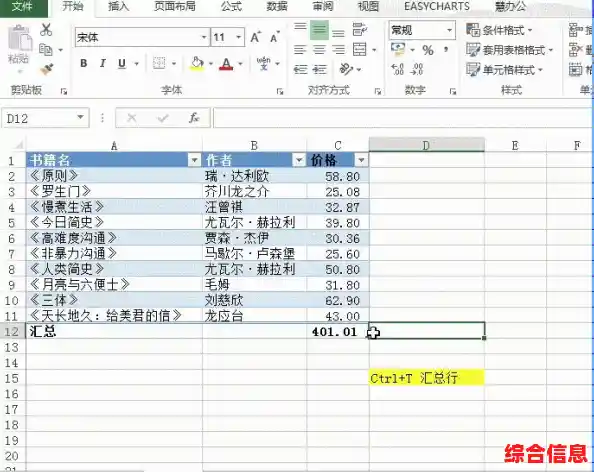This screenshot has width=594, height=472.
Task: Click the Format Painter brush icon
Action: (x=47, y=69)
